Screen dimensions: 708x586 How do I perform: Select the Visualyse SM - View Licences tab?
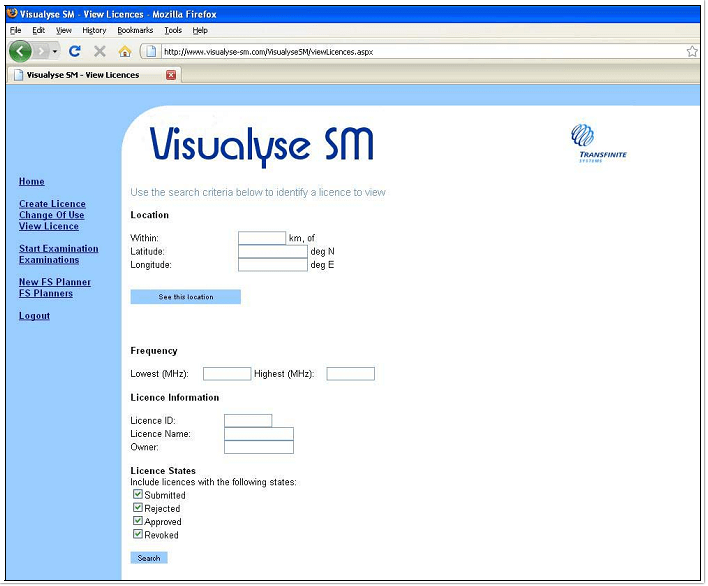(94, 75)
